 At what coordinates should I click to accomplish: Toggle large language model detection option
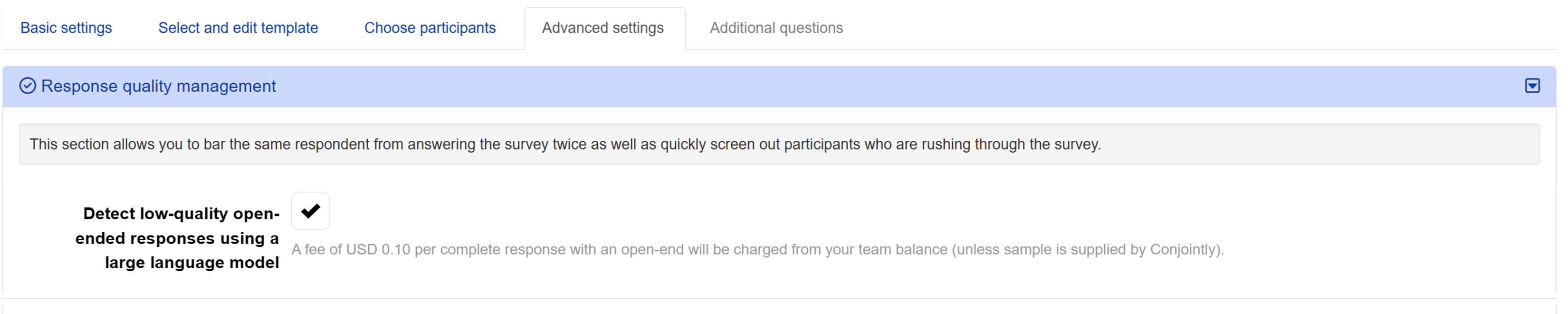click(310, 211)
